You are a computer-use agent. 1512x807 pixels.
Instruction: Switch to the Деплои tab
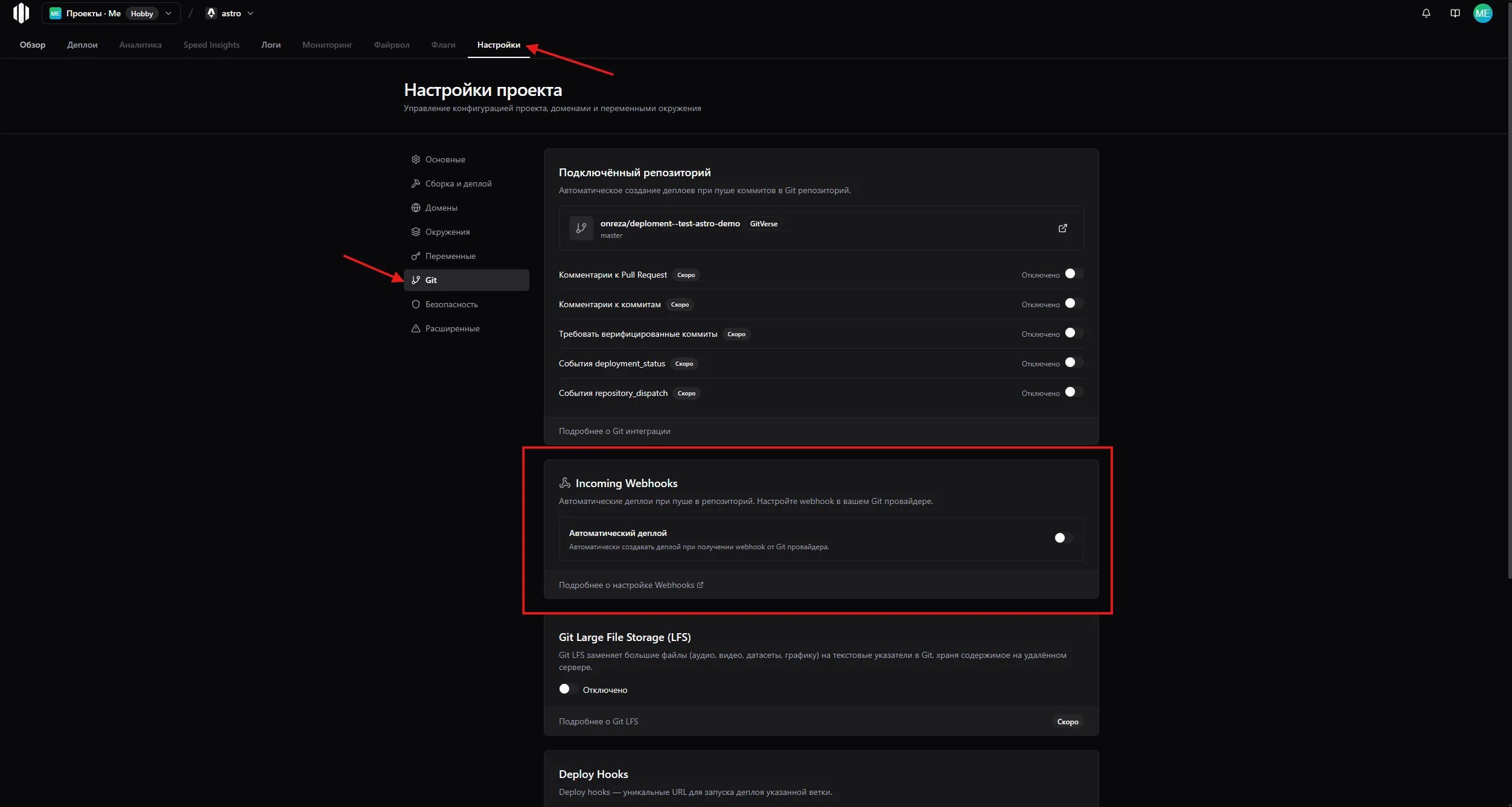(x=81, y=45)
